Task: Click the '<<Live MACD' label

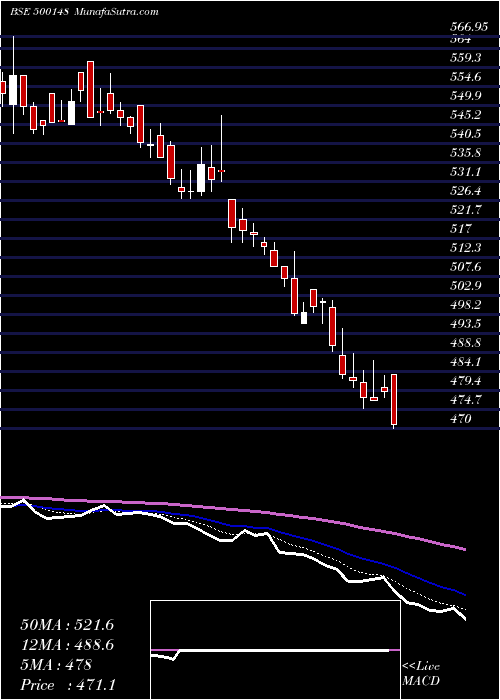Action: pos(421,674)
